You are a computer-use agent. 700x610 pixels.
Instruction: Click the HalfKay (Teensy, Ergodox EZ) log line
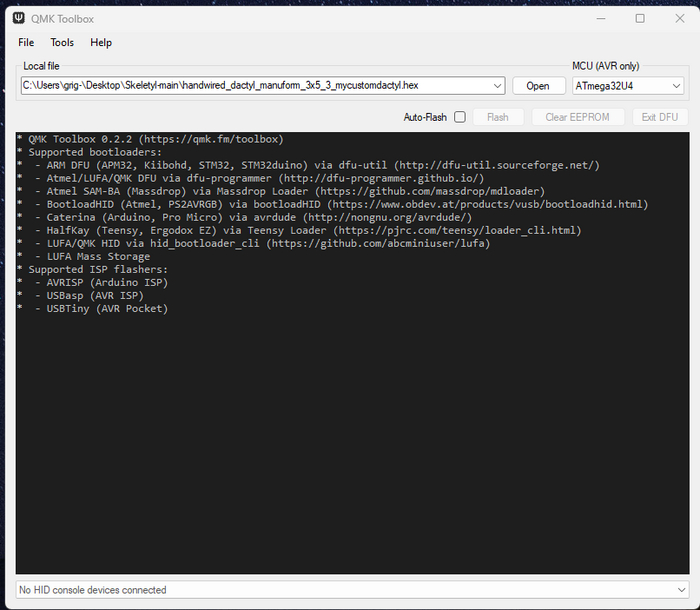click(300, 230)
